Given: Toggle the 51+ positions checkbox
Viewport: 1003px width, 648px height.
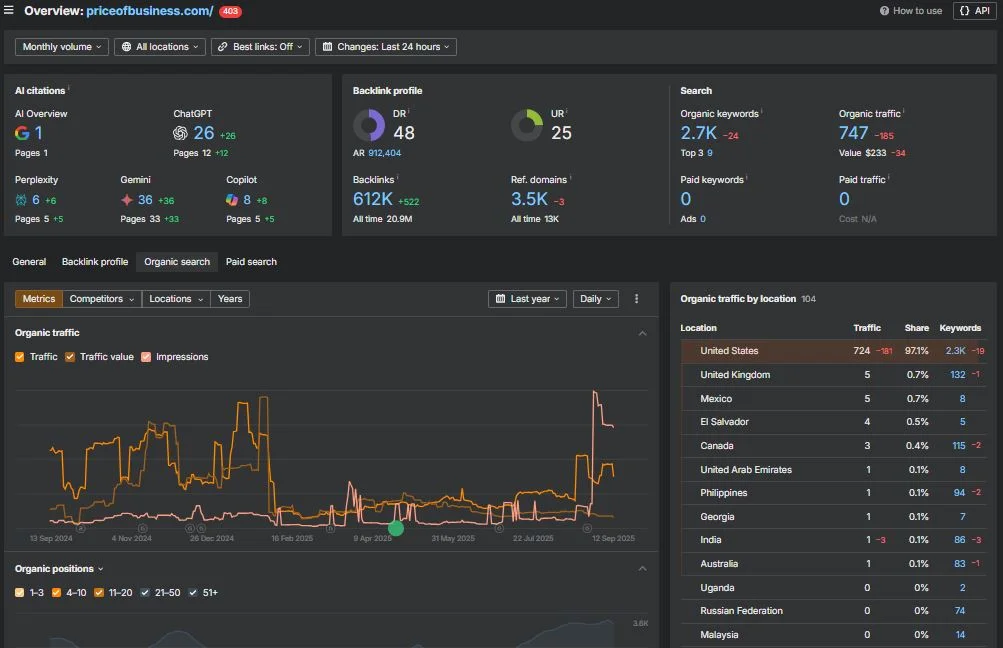Looking at the screenshot, I should 193,592.
